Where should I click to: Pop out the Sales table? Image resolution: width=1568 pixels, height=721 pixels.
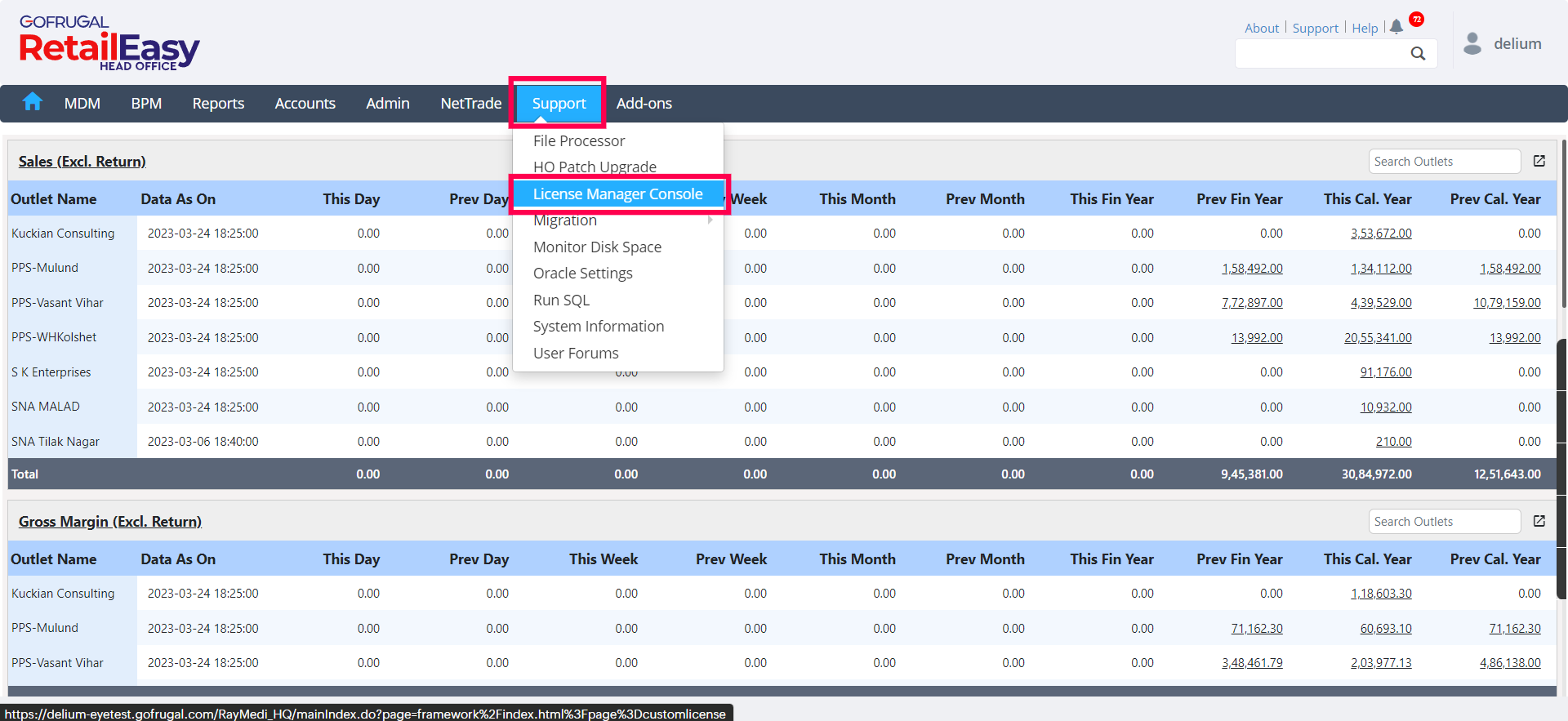point(1539,161)
